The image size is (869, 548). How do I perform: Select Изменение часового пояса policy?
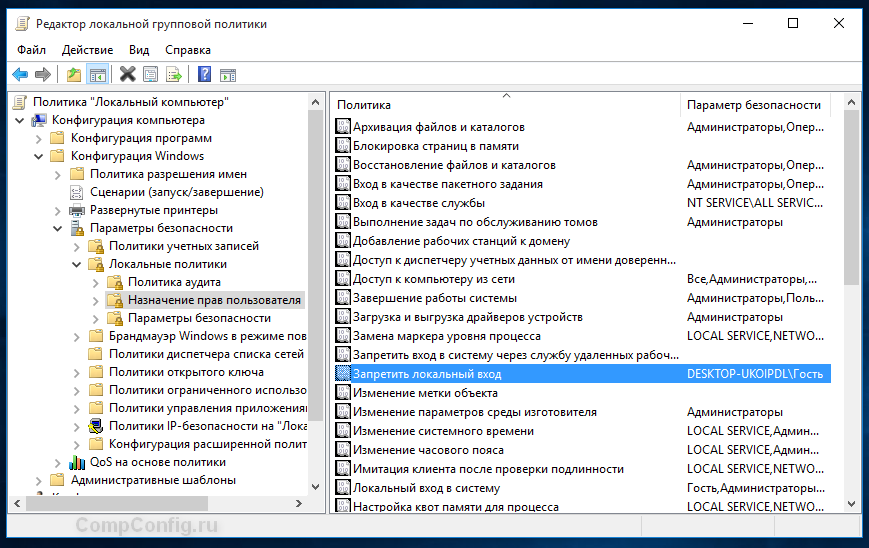428,450
